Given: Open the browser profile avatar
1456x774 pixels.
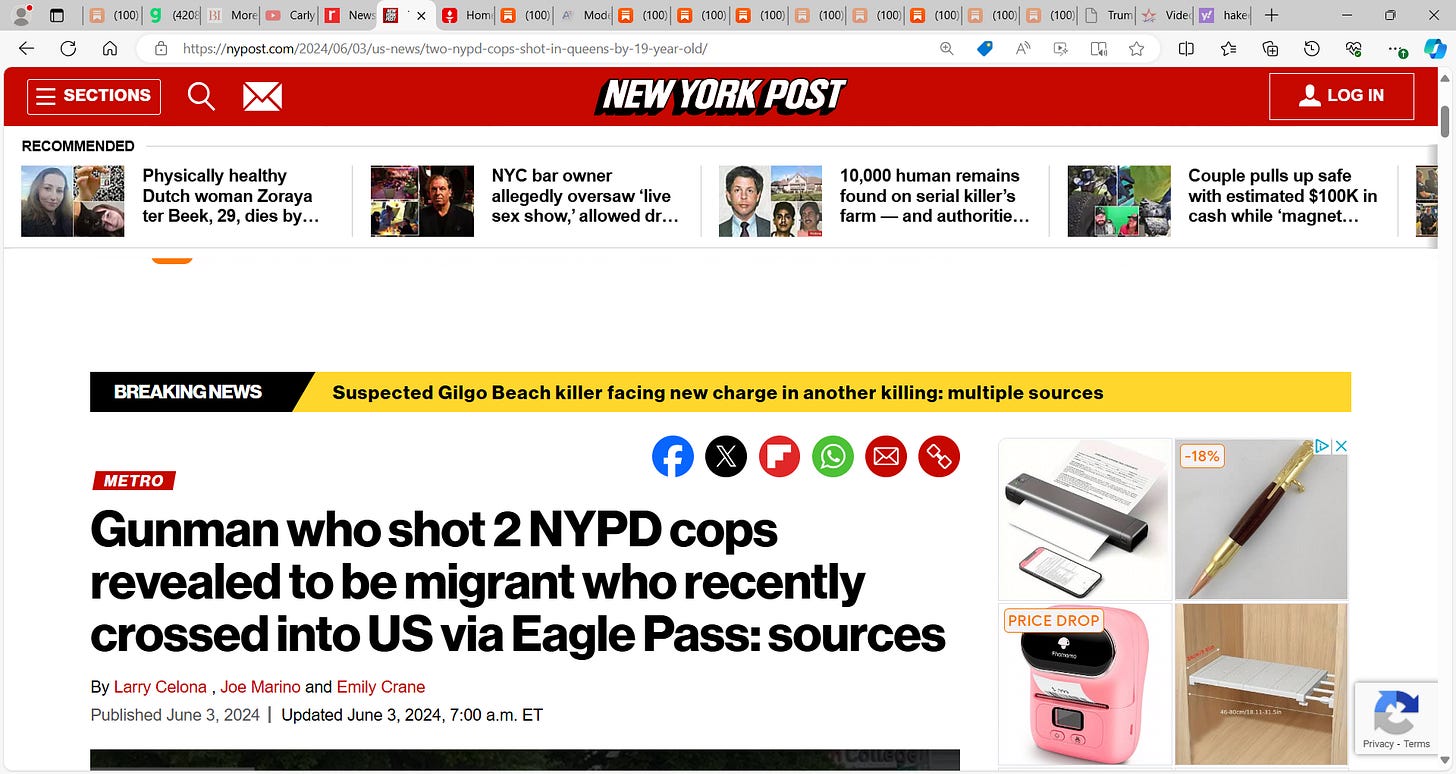Looking at the screenshot, I should 21,15.
